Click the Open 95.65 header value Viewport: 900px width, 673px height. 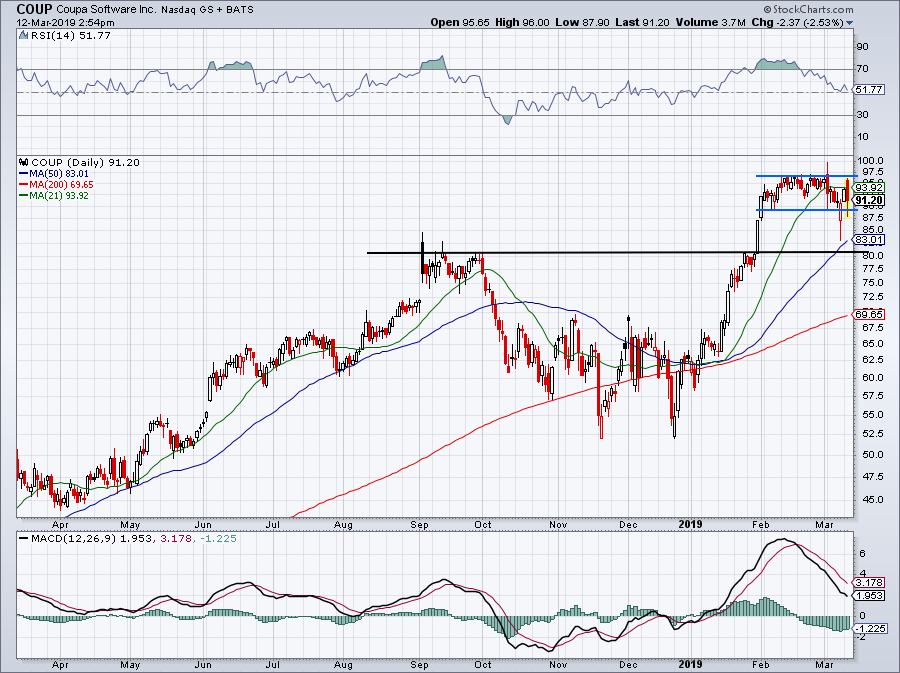(x=460, y=22)
